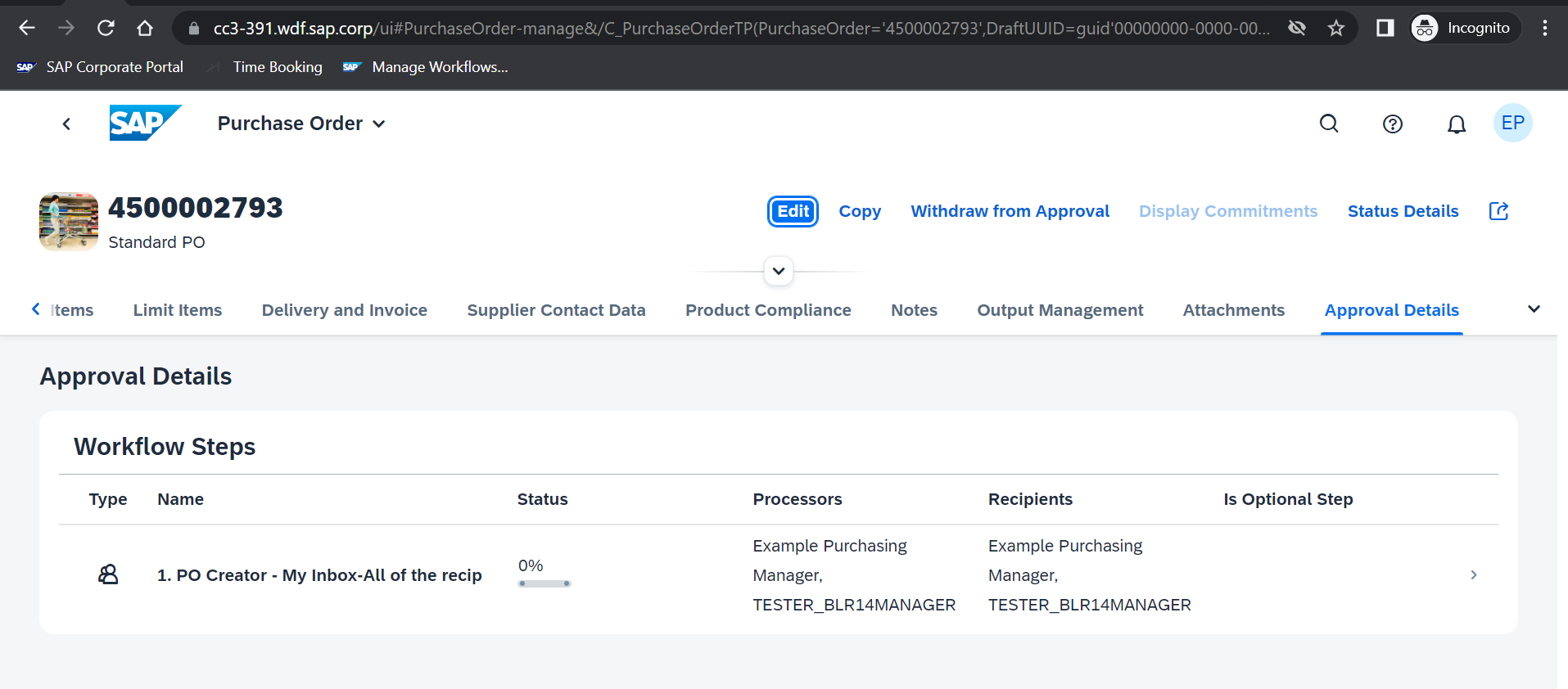This screenshot has width=1568, height=689.
Task: Click the share export icon
Action: (x=1498, y=211)
